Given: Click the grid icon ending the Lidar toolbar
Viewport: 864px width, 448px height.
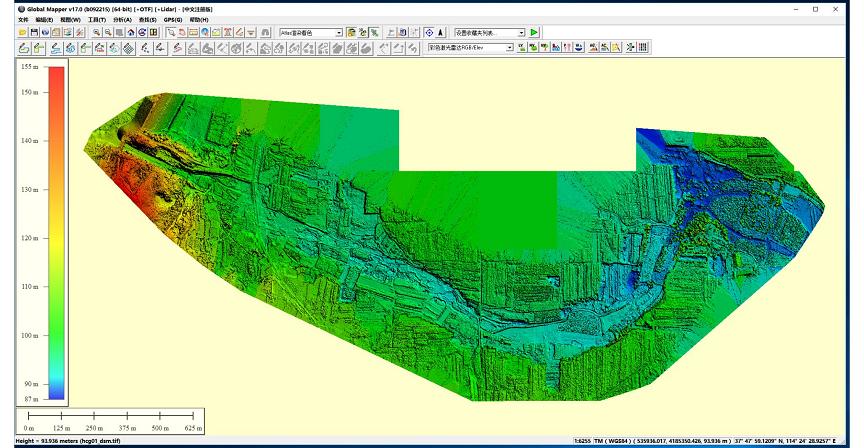Looking at the screenshot, I should 643,47.
